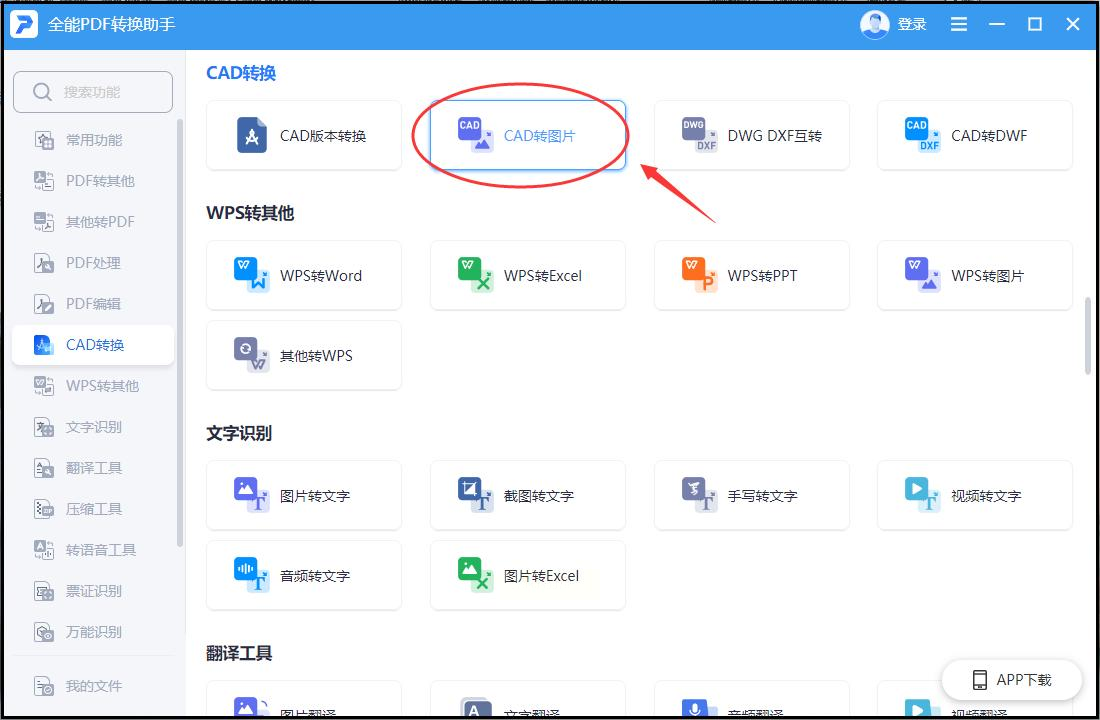Start 图片转文字 recognition
This screenshot has width=1100, height=720.
coord(304,495)
